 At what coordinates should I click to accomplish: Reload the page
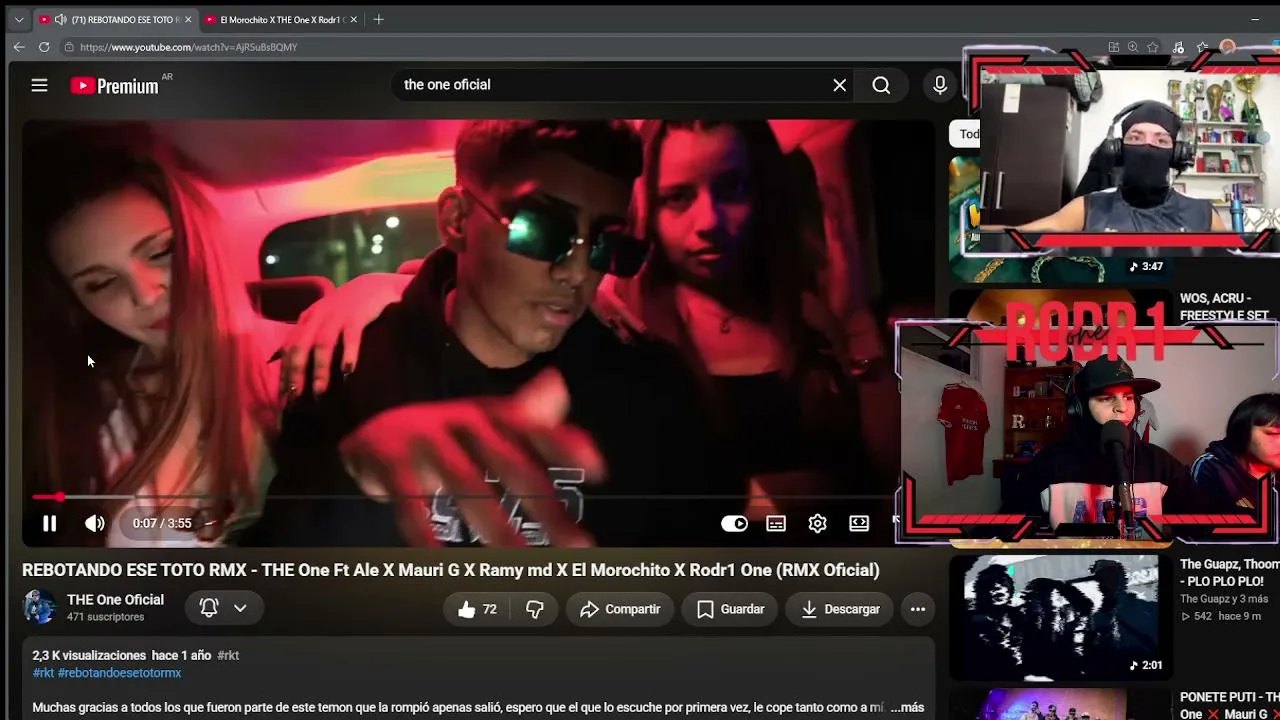(x=44, y=47)
